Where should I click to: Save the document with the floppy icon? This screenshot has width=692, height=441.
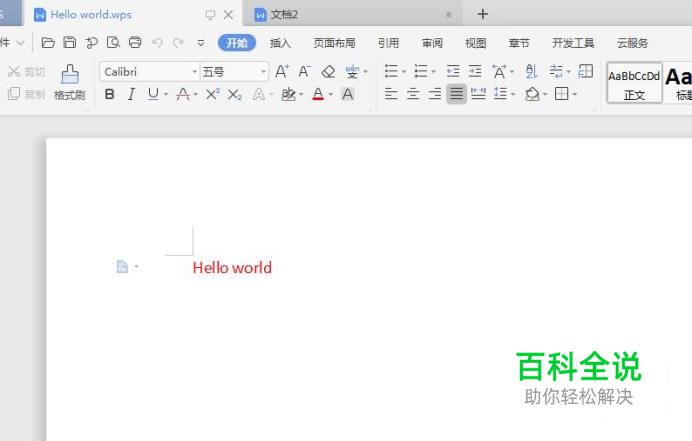tap(70, 42)
